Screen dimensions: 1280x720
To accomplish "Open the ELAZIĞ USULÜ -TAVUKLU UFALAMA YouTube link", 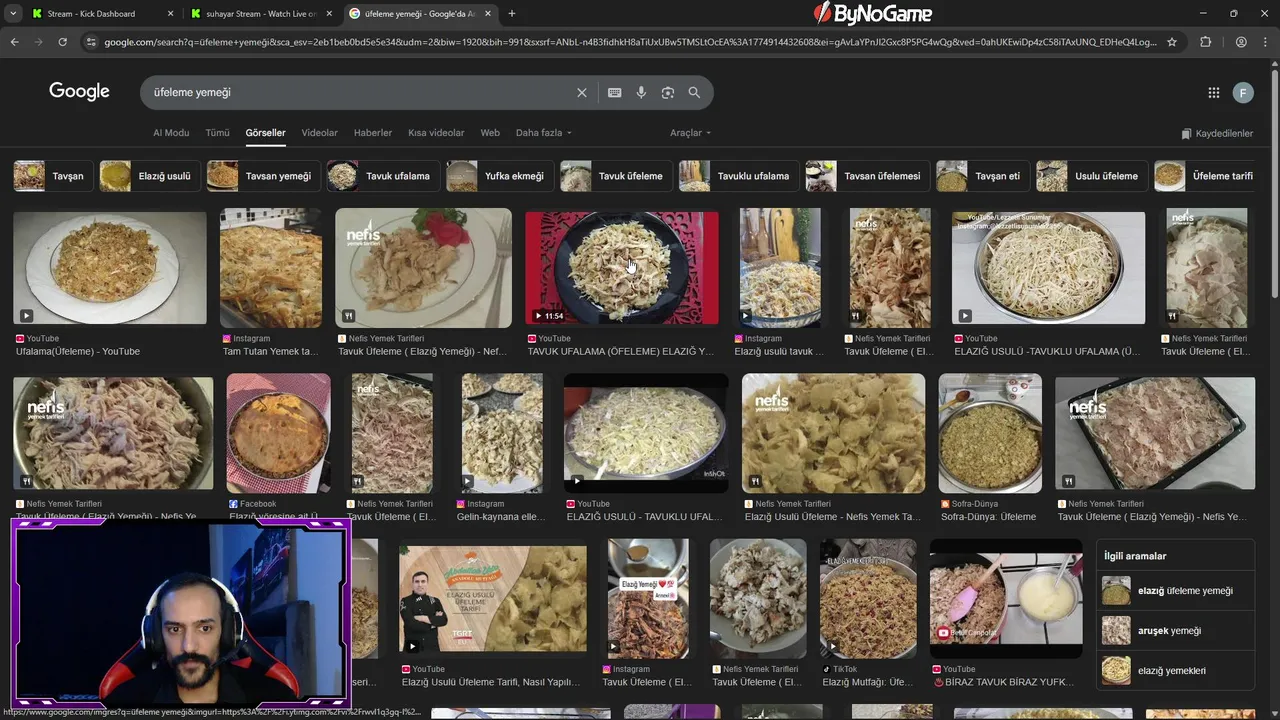I will (x=1047, y=352).
